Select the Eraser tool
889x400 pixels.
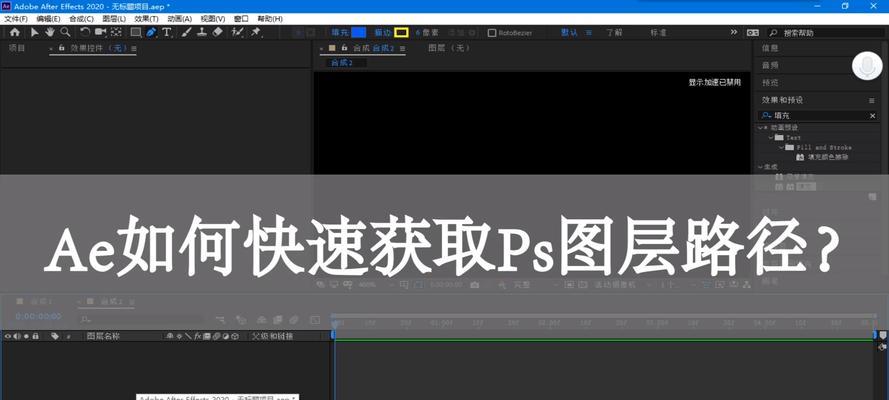[217, 32]
